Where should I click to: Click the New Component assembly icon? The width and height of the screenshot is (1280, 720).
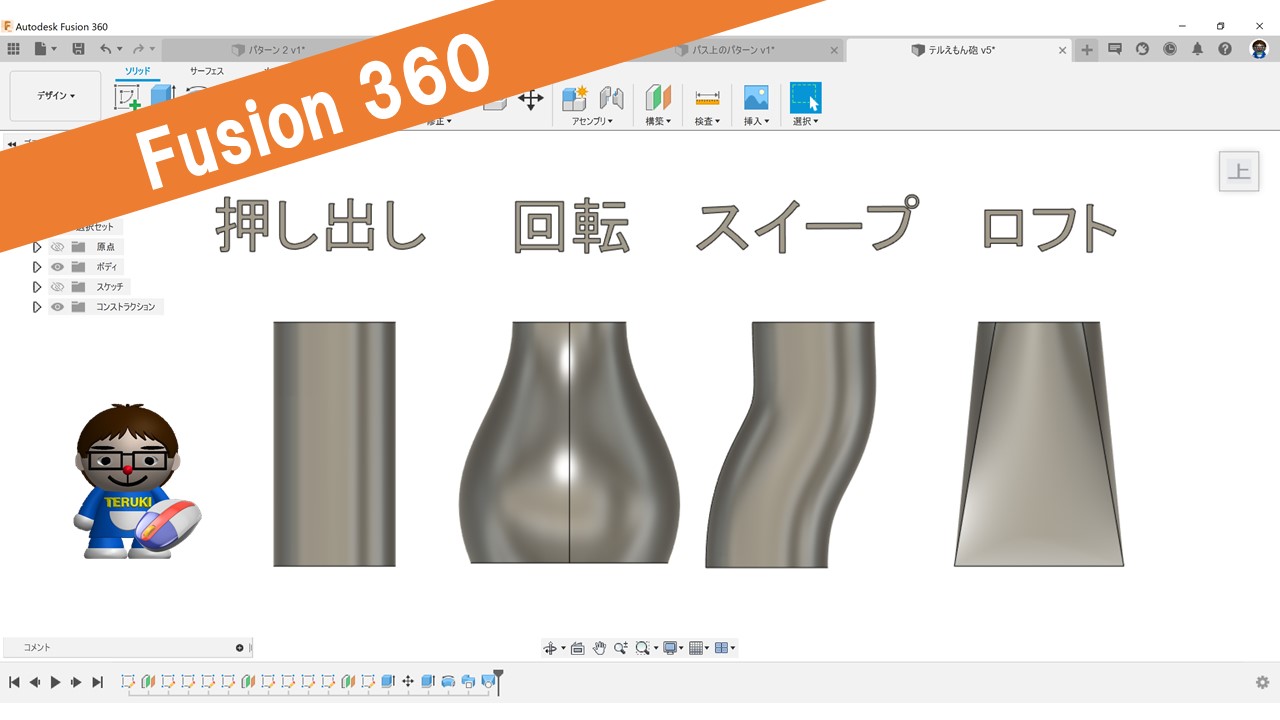[574, 98]
